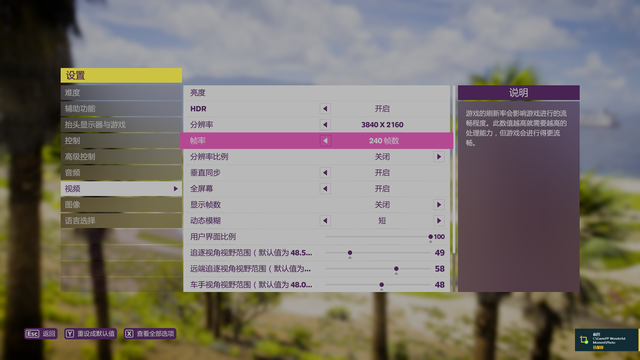
Task: Click right arrow for 动态模糊 setting
Action: (x=439, y=221)
